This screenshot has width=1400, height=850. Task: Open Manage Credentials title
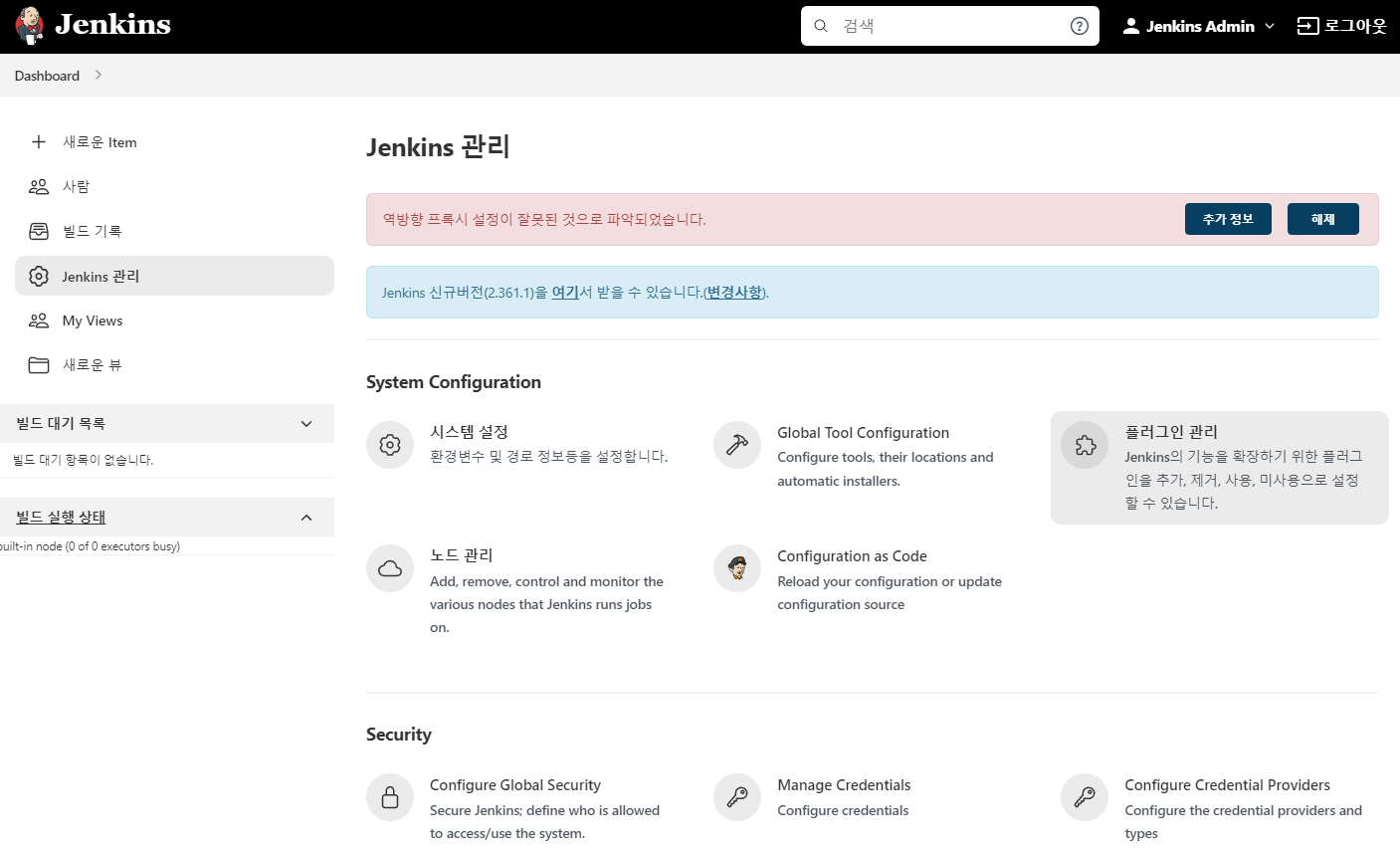click(844, 785)
